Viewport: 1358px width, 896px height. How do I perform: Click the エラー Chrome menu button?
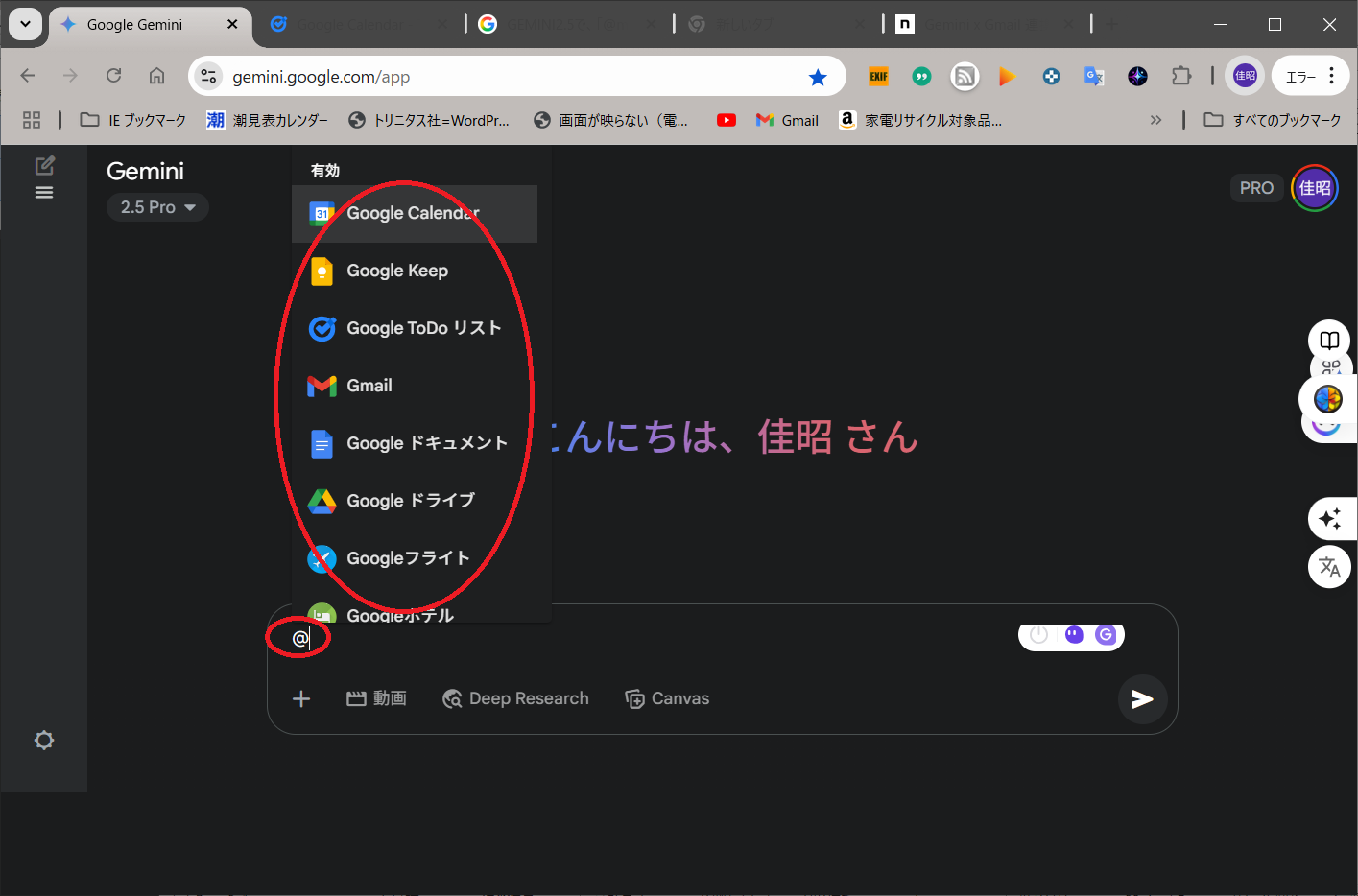pyautogui.click(x=1309, y=76)
